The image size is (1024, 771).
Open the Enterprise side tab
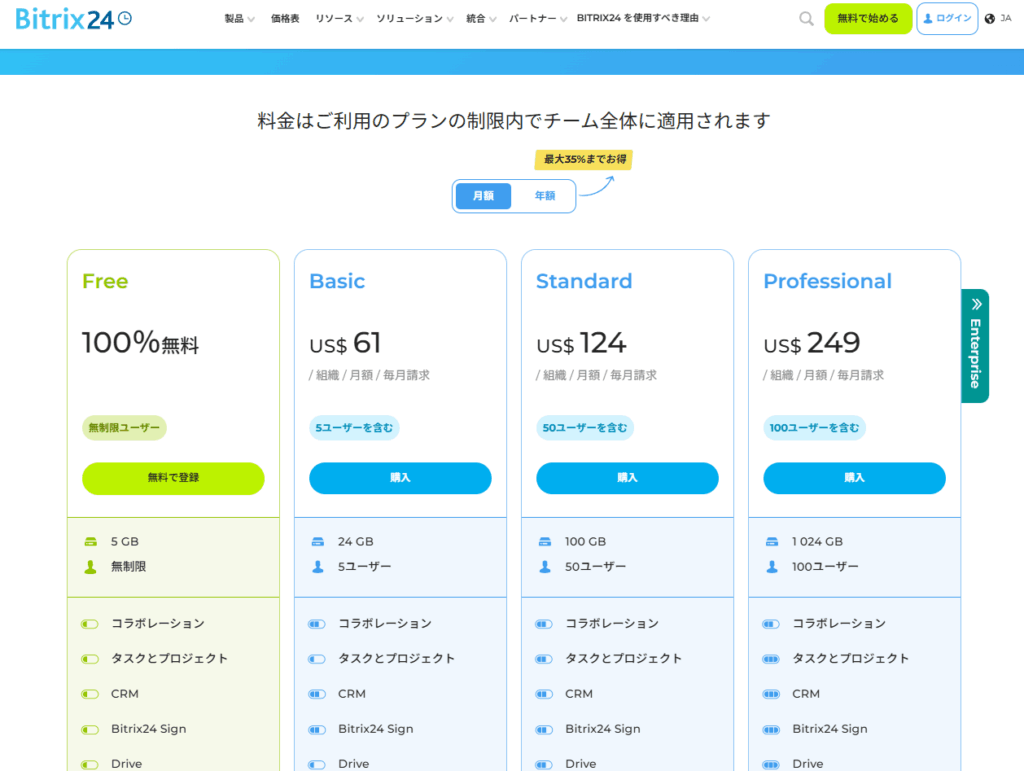[975, 346]
